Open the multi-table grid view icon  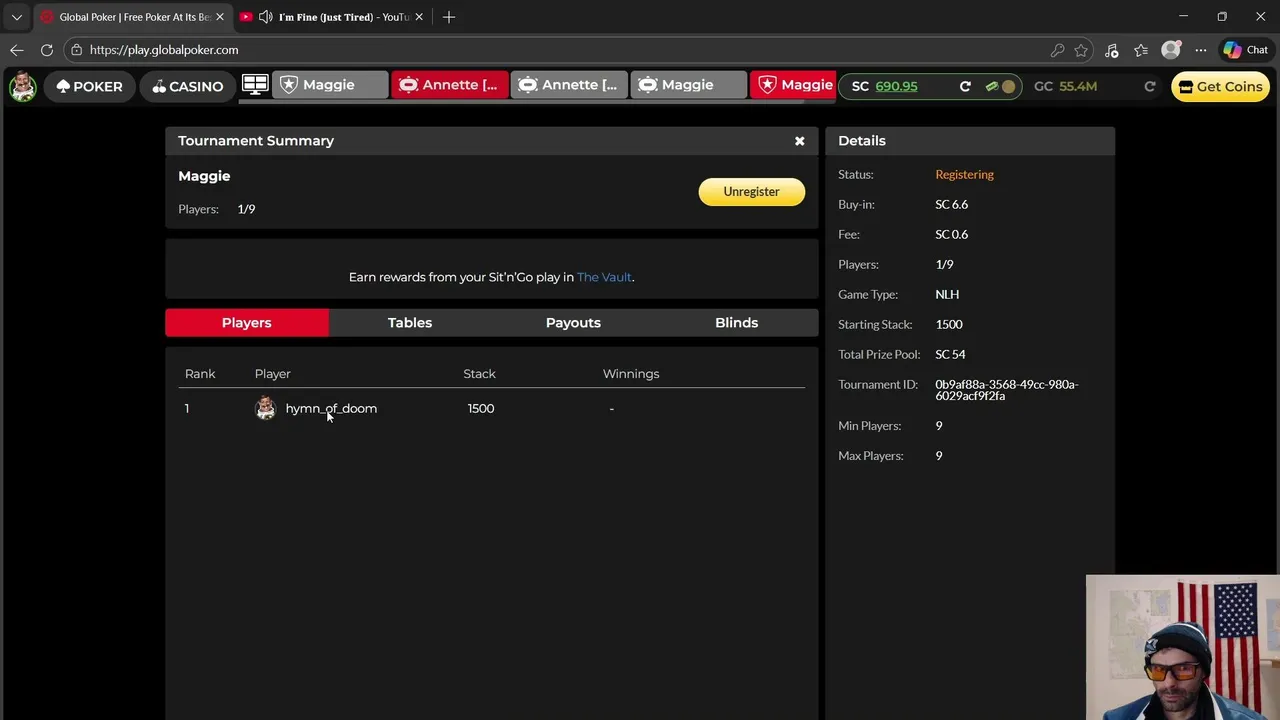255,85
